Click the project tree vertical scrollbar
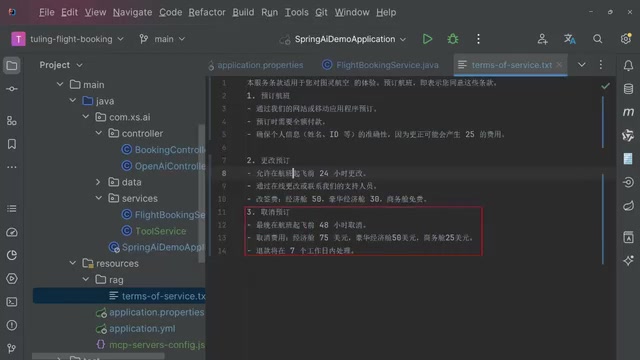640x360 pixels. coord(202,194)
